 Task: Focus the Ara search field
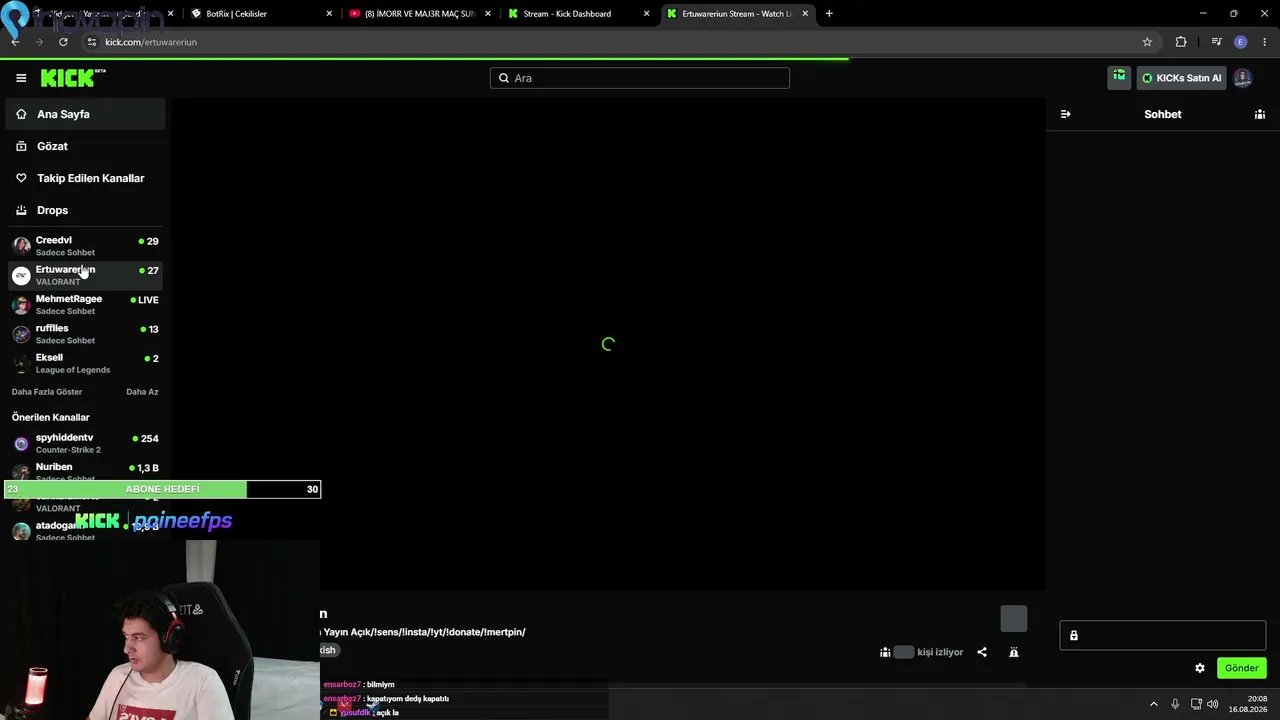coord(640,78)
